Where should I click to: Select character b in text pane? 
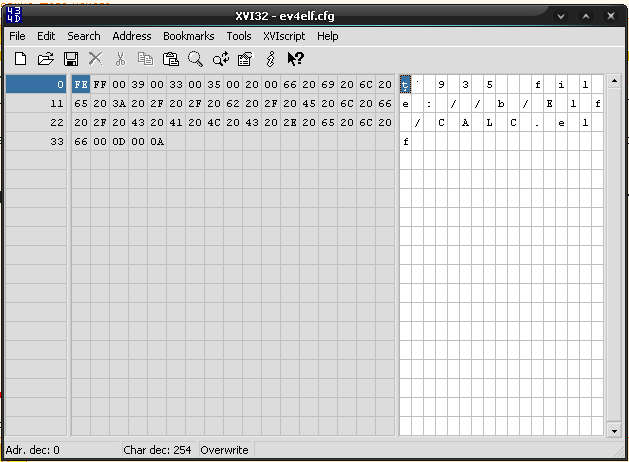501,103
